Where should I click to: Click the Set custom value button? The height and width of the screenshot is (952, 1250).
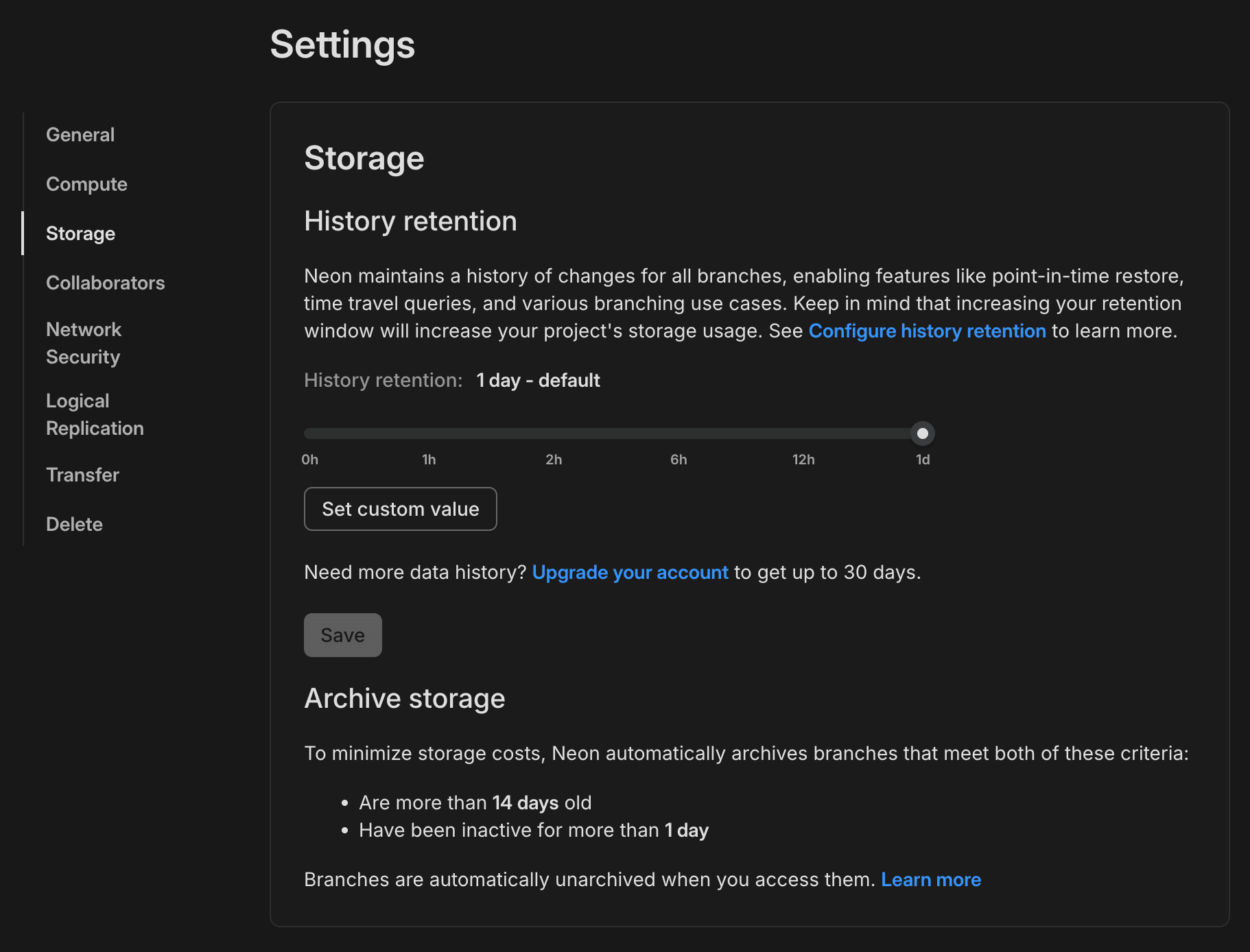400,509
